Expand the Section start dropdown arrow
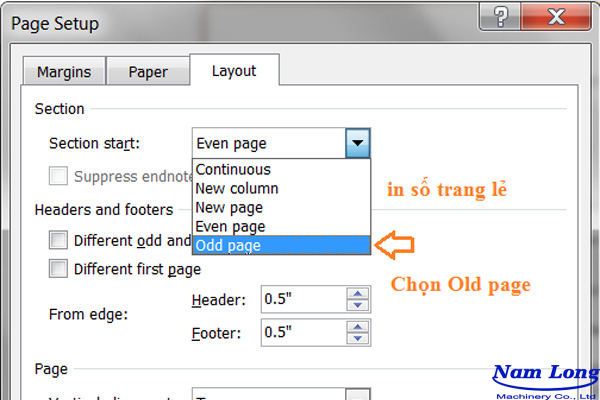This screenshot has width=600, height=400. coord(360,144)
